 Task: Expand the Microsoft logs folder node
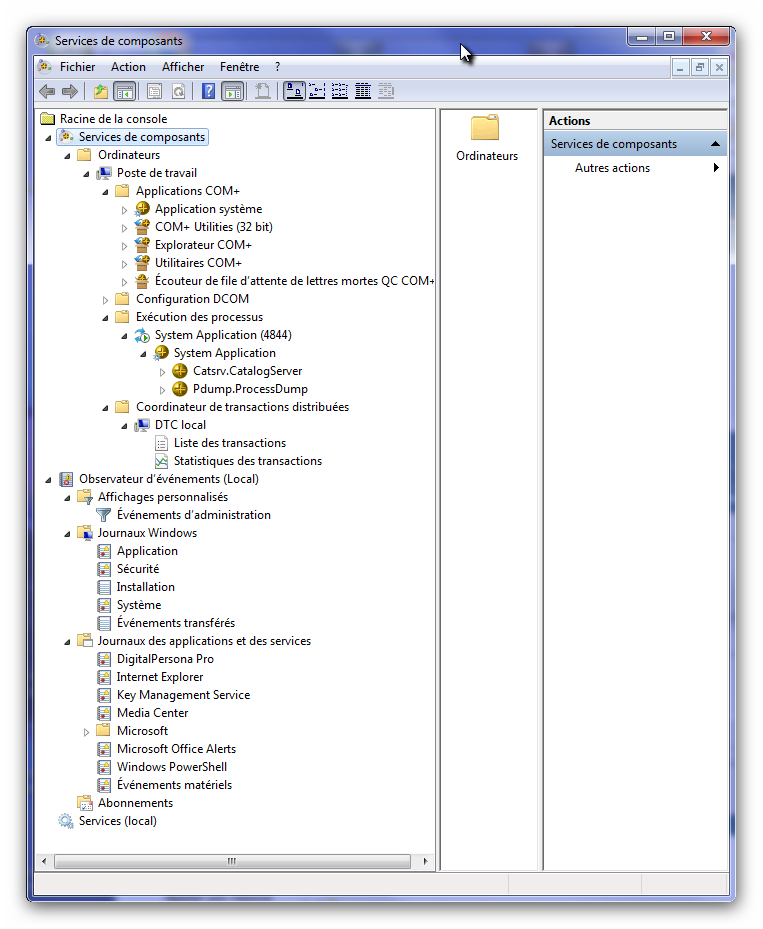(x=87, y=732)
